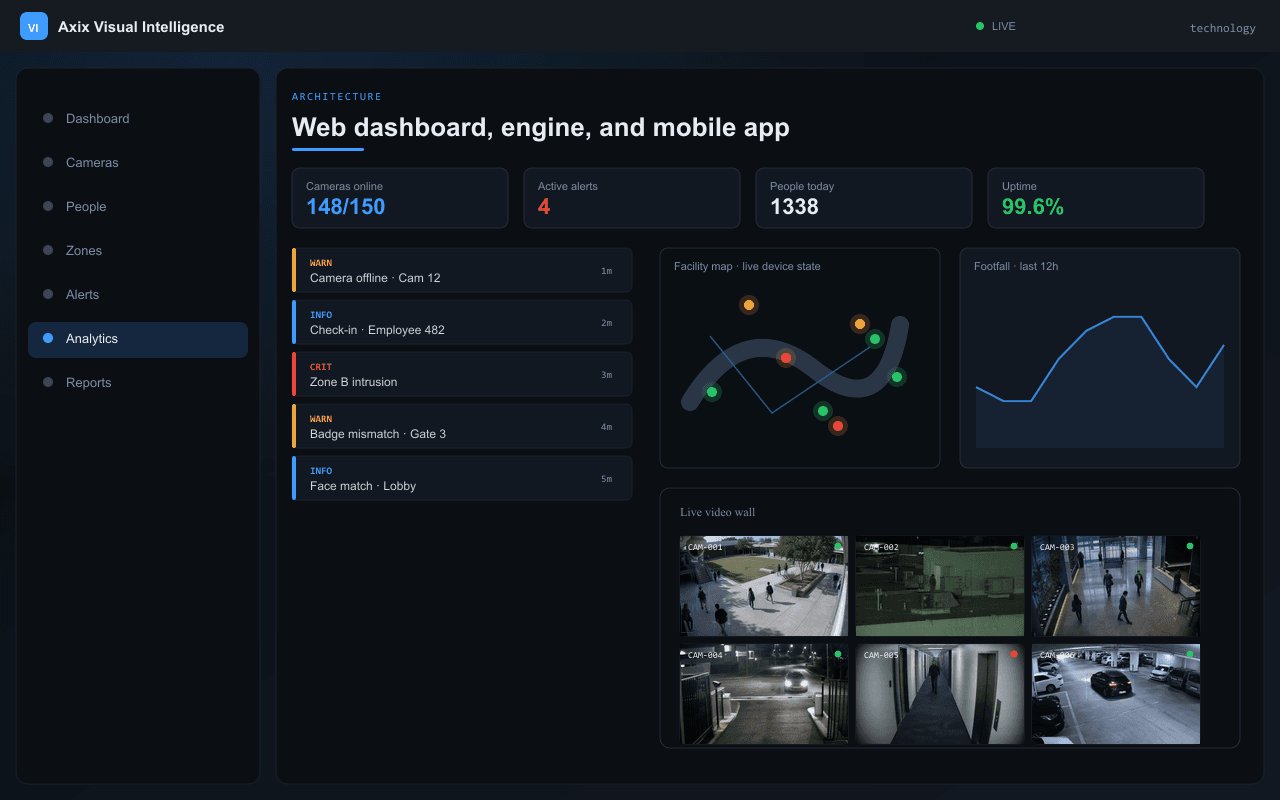
Task: View the CAM-003 lobby feed
Action: tap(1116, 586)
